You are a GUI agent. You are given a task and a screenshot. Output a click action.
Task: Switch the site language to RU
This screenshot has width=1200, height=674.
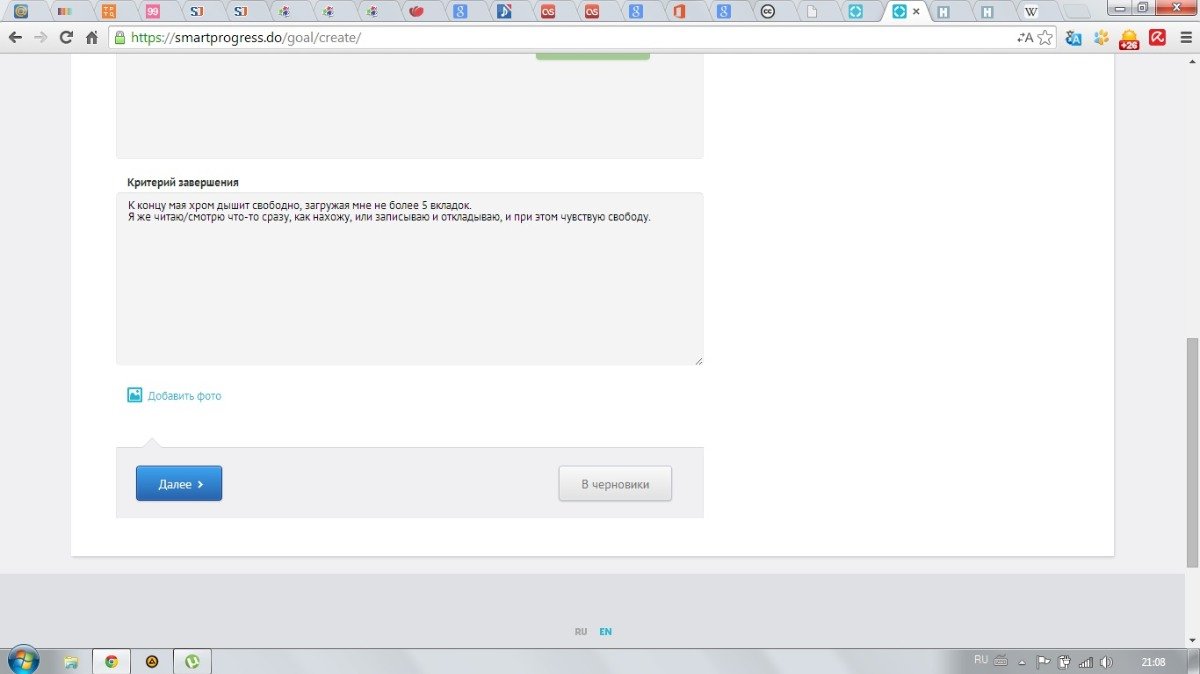tap(581, 632)
